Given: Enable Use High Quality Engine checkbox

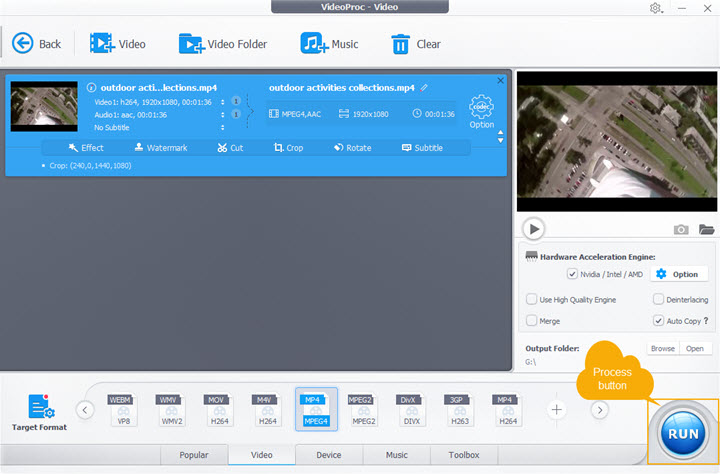Looking at the screenshot, I should click(x=532, y=299).
